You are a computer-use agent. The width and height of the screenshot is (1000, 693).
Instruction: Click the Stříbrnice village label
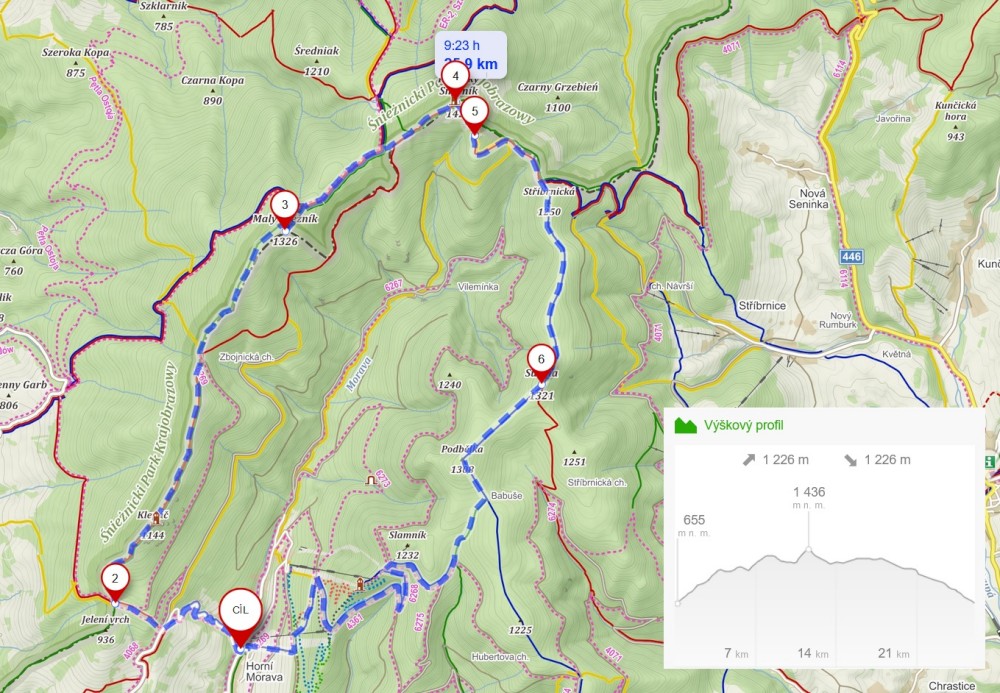(x=762, y=306)
